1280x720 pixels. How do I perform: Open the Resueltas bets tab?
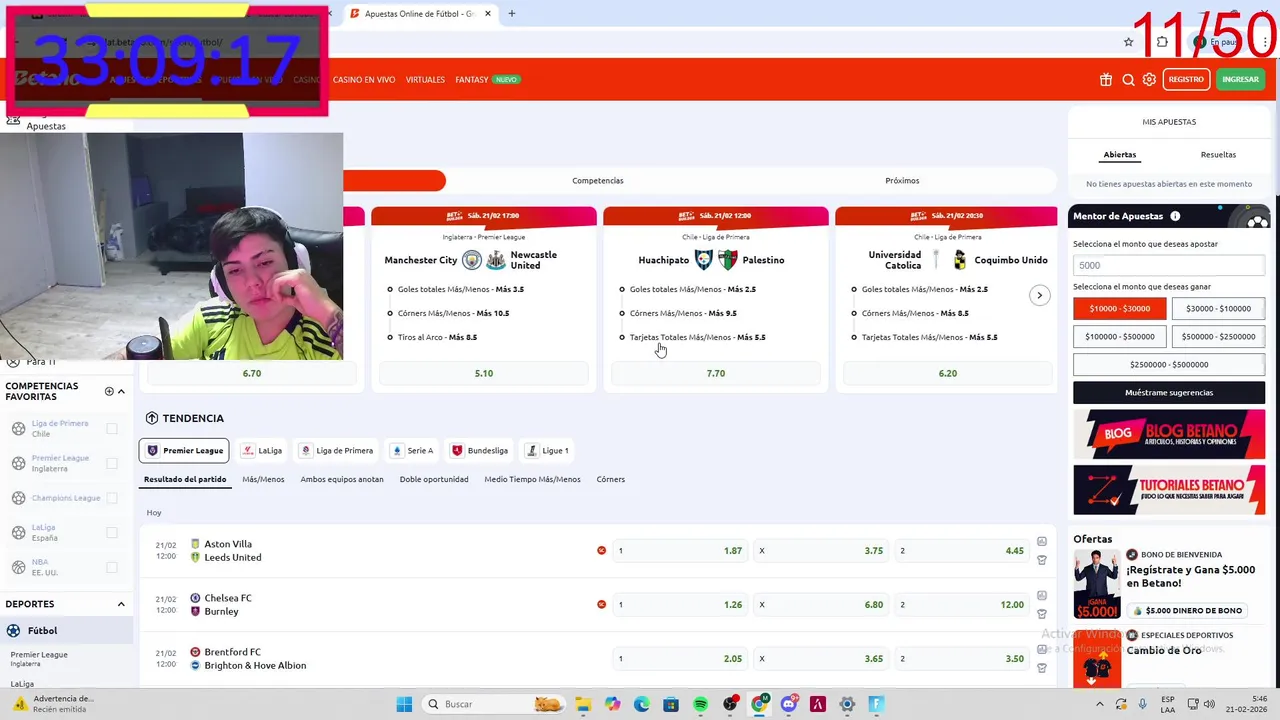pos(1218,155)
